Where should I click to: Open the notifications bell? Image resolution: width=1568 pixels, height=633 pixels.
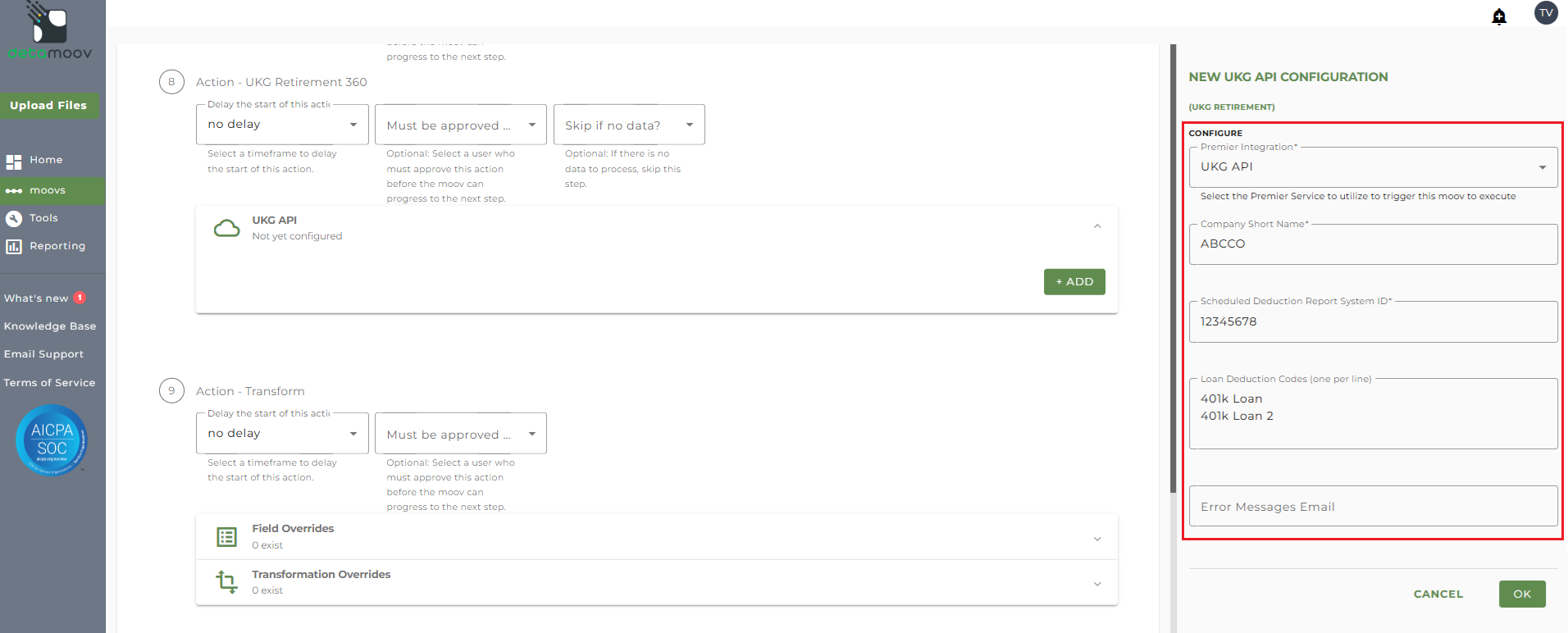[x=1499, y=16]
